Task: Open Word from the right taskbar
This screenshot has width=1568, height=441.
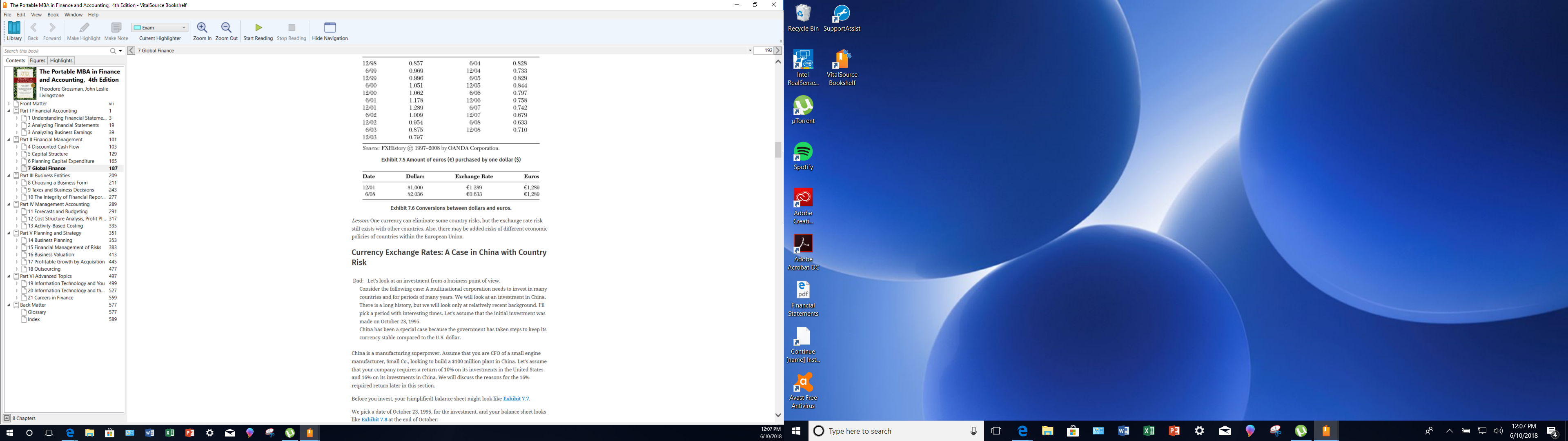Action: 1124,431
